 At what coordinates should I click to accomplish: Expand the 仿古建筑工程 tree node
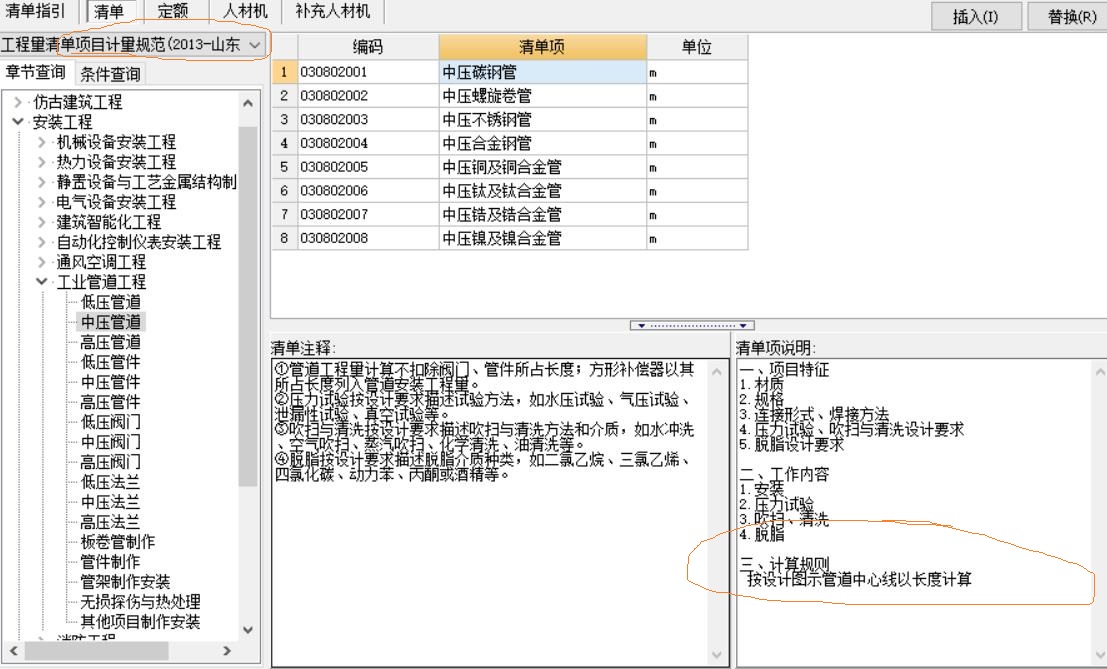coord(18,102)
